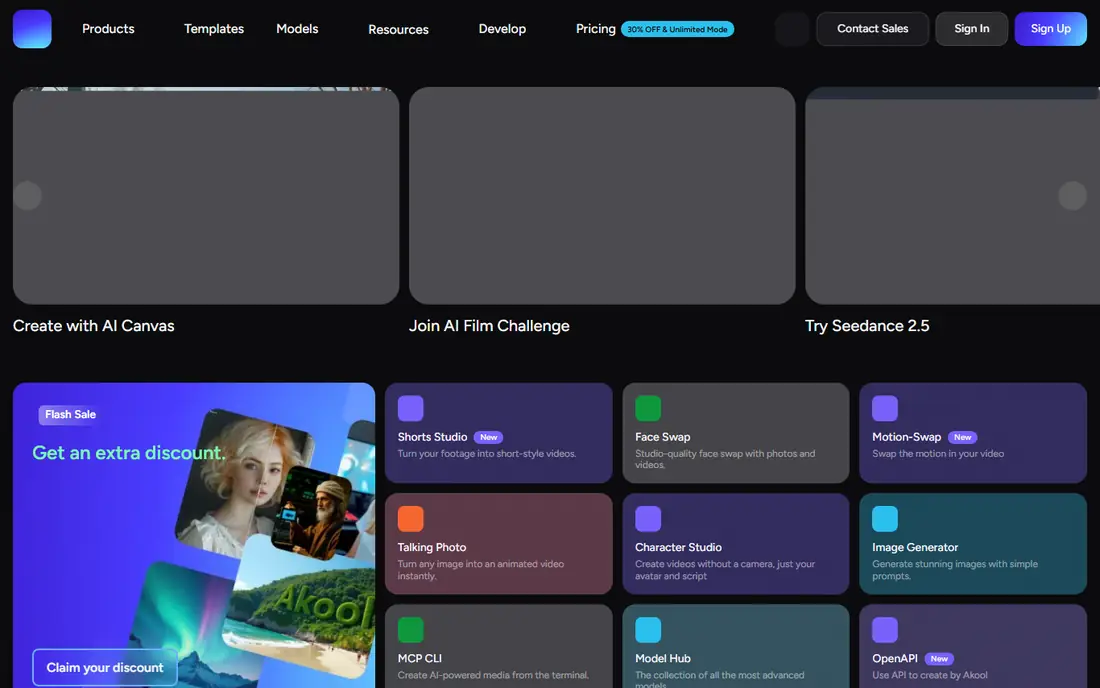Click the Face Swap icon
This screenshot has height=688, width=1100.
648,408
